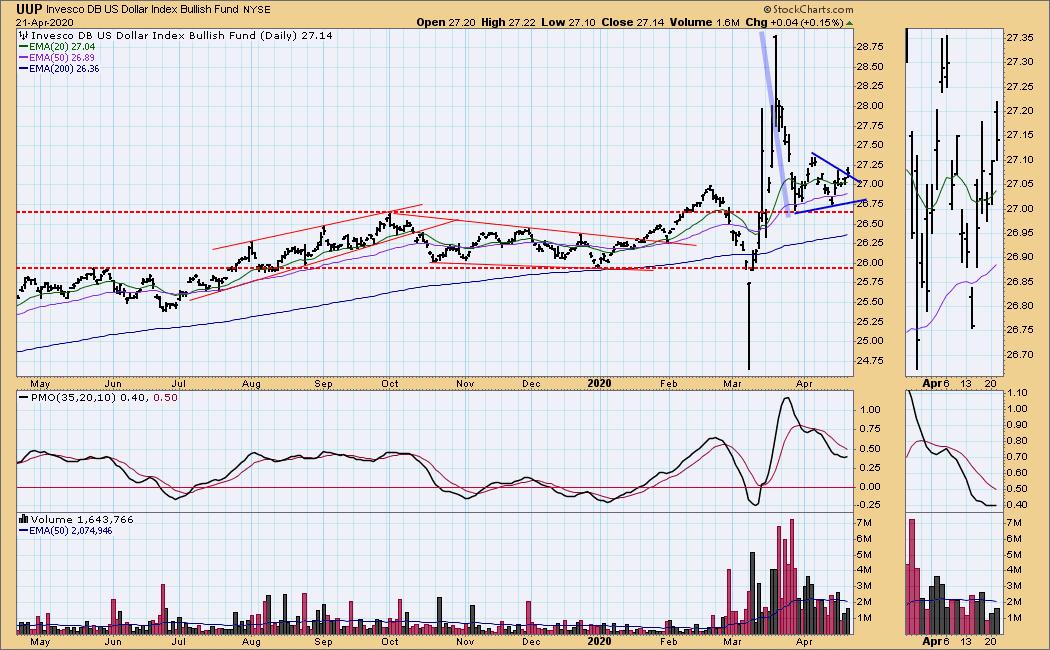This screenshot has height=650, width=1050.
Task: Click the 27.35 label in zoom panel
Action: pyautogui.click(x=1019, y=37)
